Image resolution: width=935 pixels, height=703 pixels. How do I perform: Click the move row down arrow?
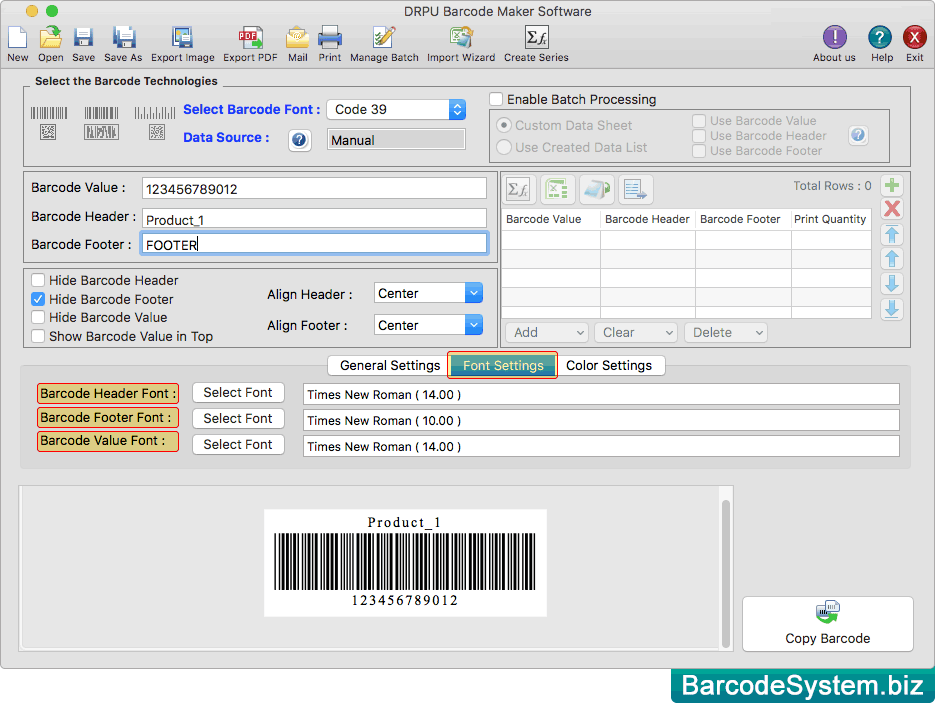(892, 284)
